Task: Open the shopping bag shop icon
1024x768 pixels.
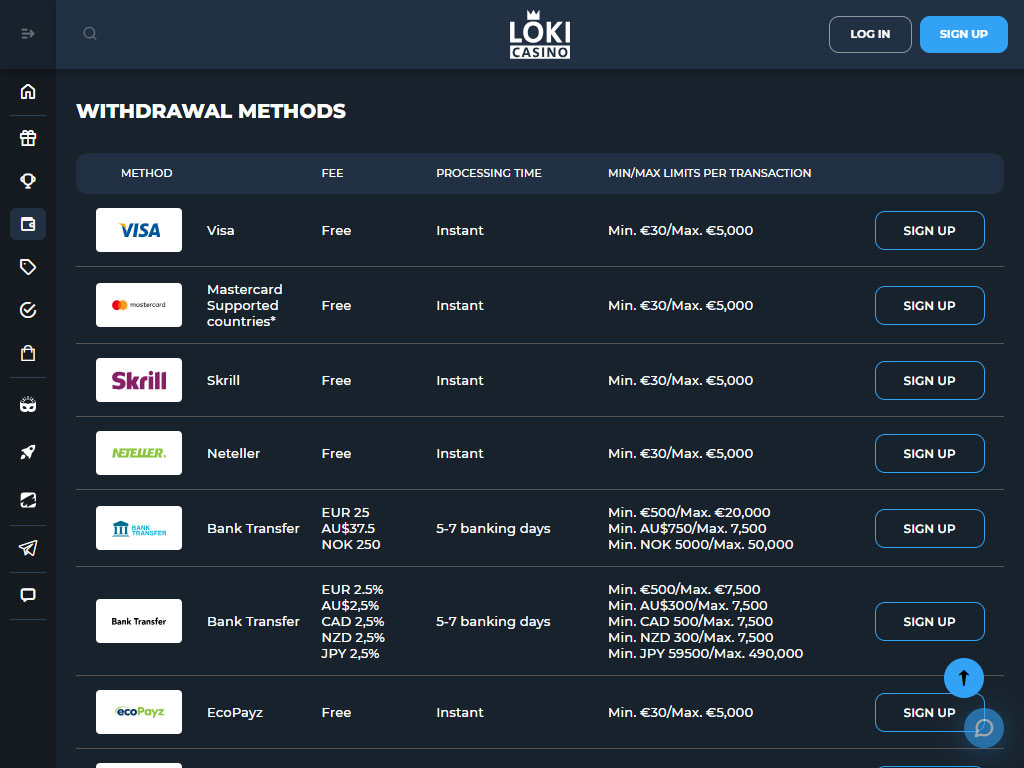Action: [x=28, y=353]
